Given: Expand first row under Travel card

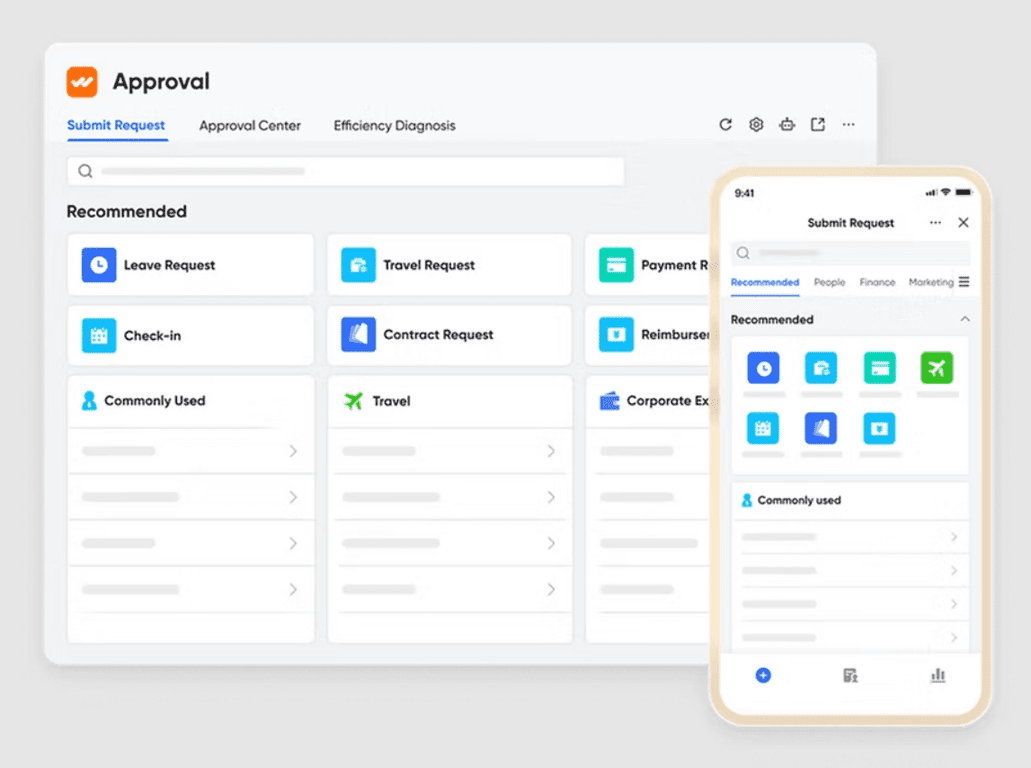Looking at the screenshot, I should click(450, 451).
